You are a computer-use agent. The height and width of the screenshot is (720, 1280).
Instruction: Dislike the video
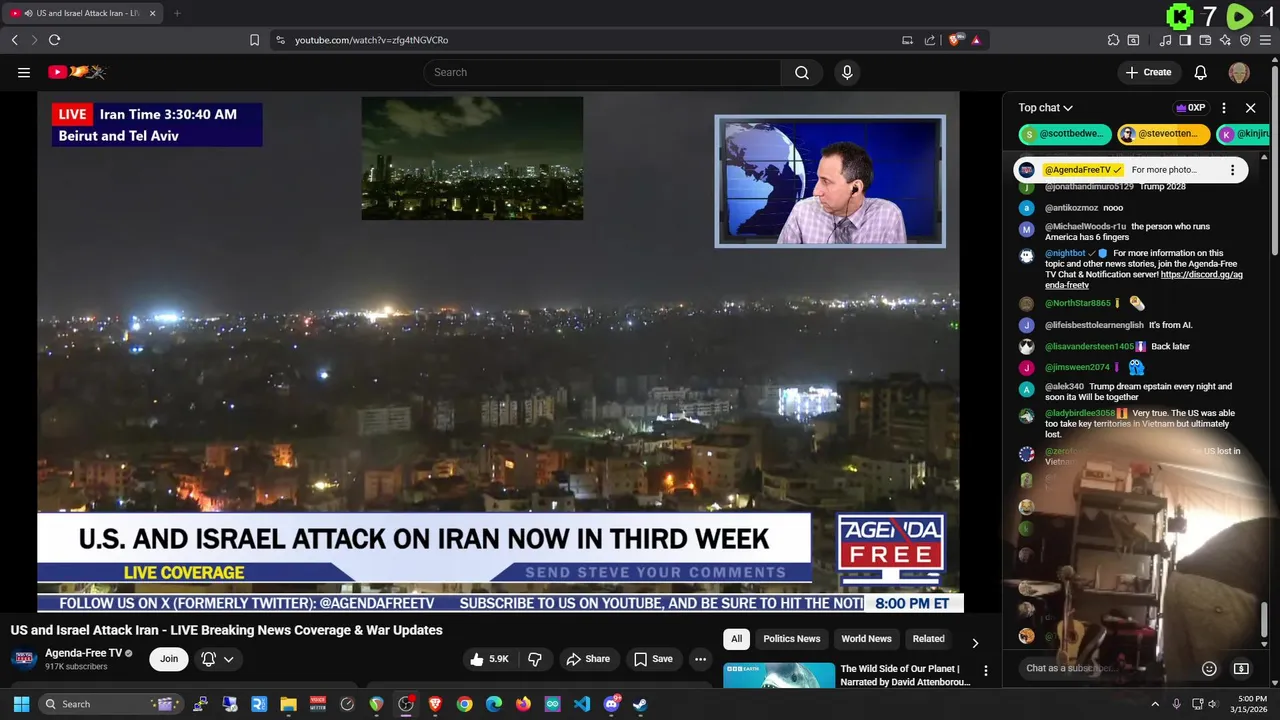(535, 659)
